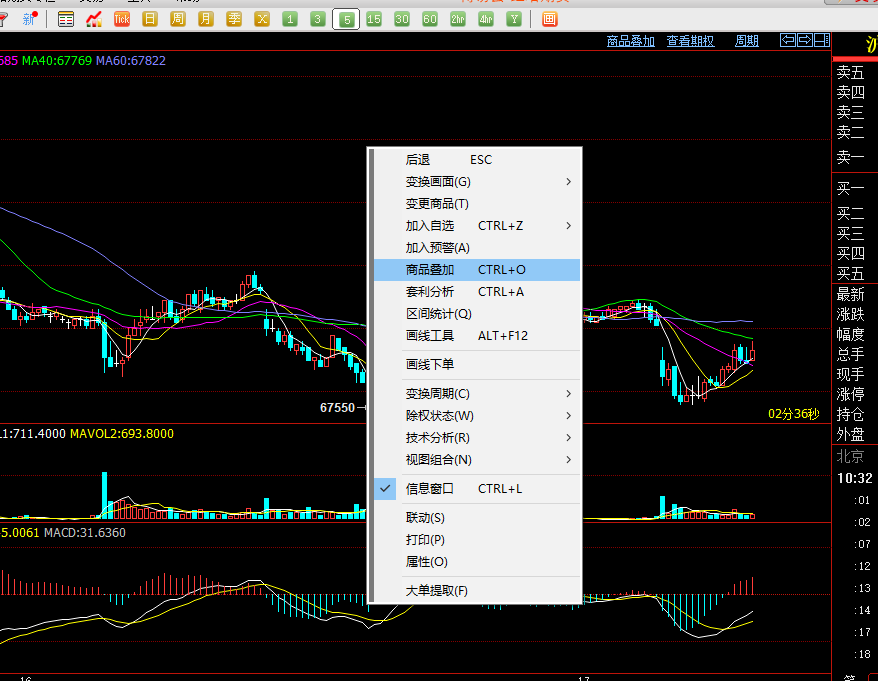Click the 67550 price label on chart
The width and height of the screenshot is (878, 681).
[x=337, y=408]
